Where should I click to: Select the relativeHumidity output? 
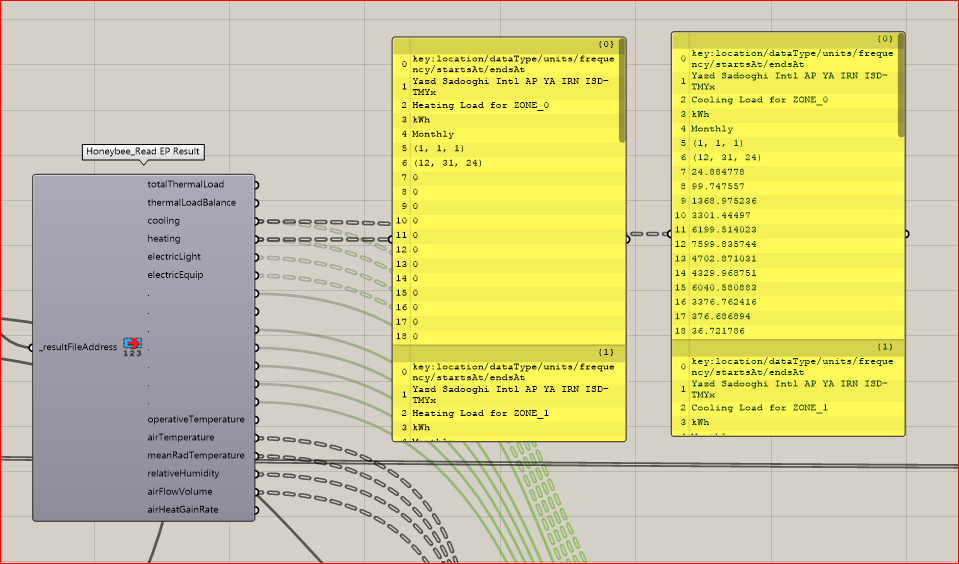coord(183,473)
